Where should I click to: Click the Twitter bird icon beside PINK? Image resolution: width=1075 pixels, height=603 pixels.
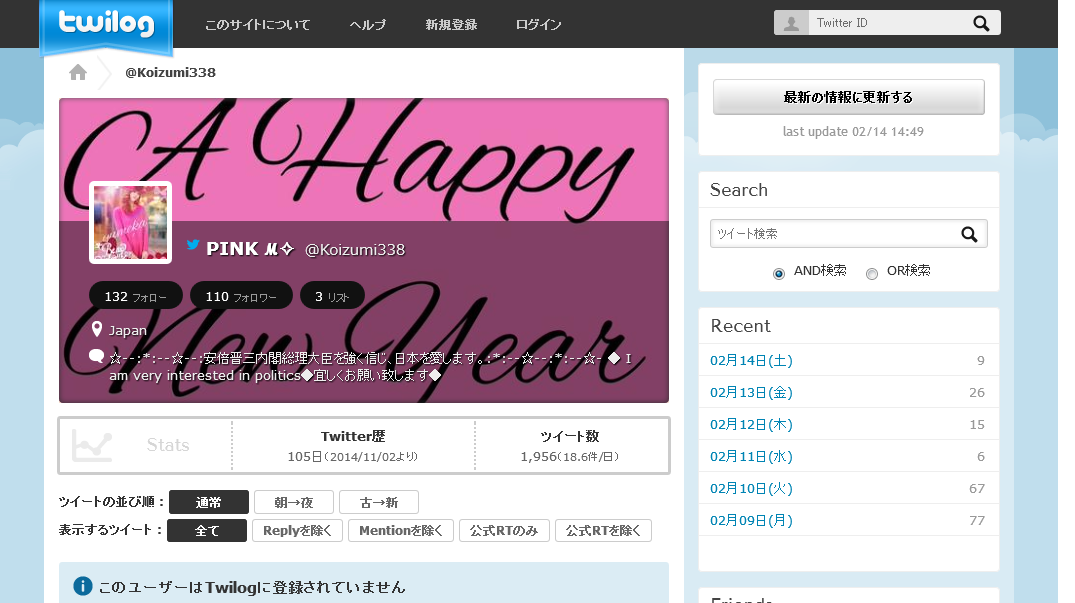coord(193,245)
